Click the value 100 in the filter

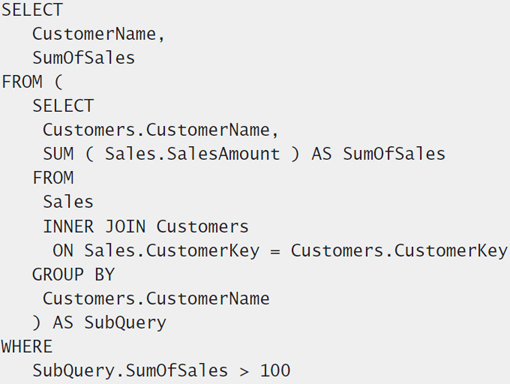coord(275,371)
